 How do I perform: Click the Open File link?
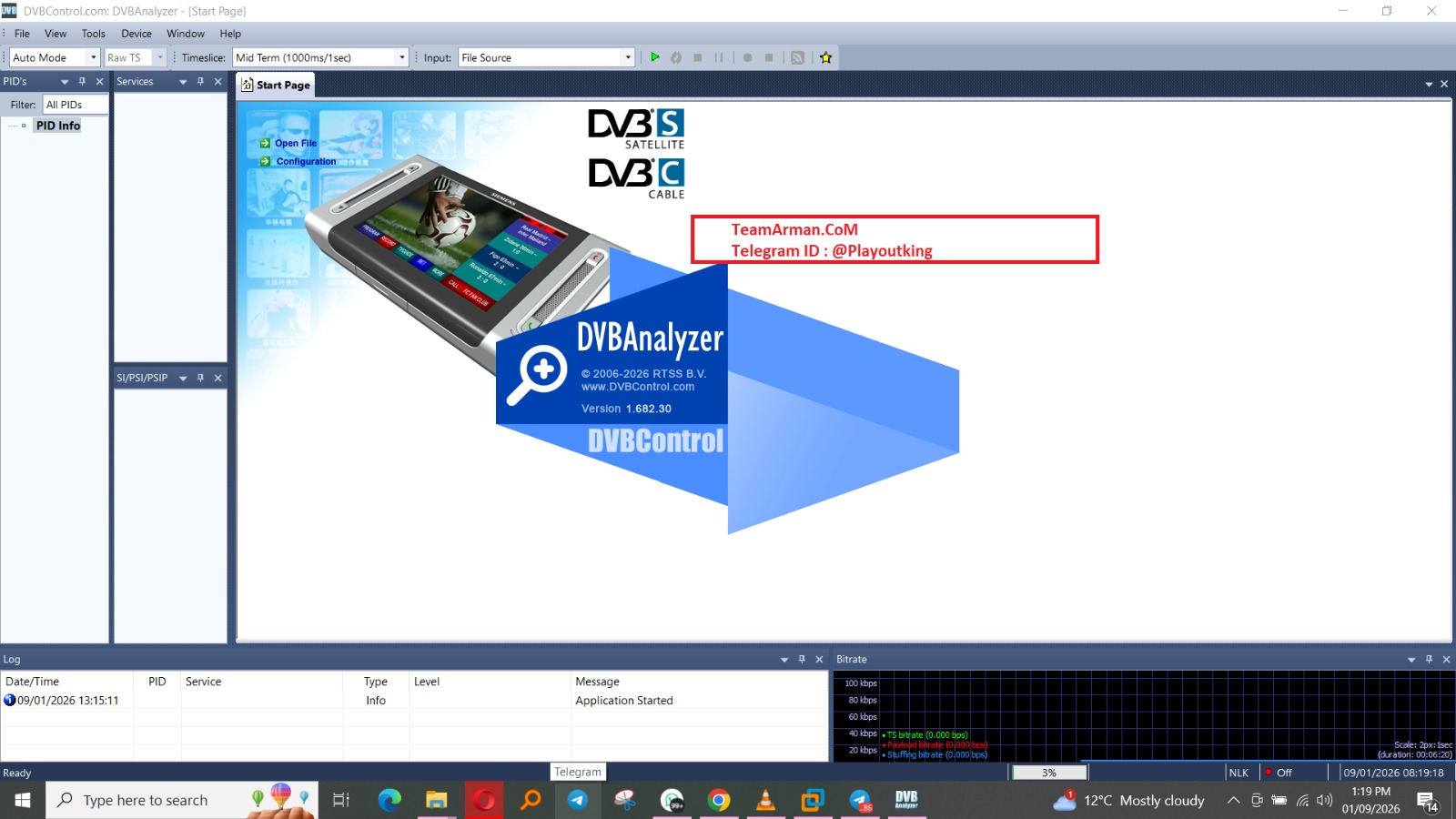[296, 143]
